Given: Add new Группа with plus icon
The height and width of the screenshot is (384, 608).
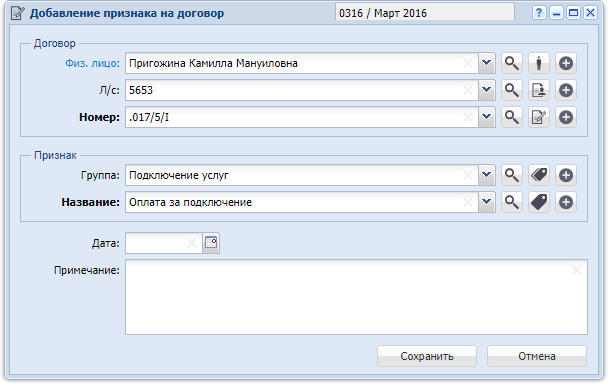Looking at the screenshot, I should coord(566,175).
